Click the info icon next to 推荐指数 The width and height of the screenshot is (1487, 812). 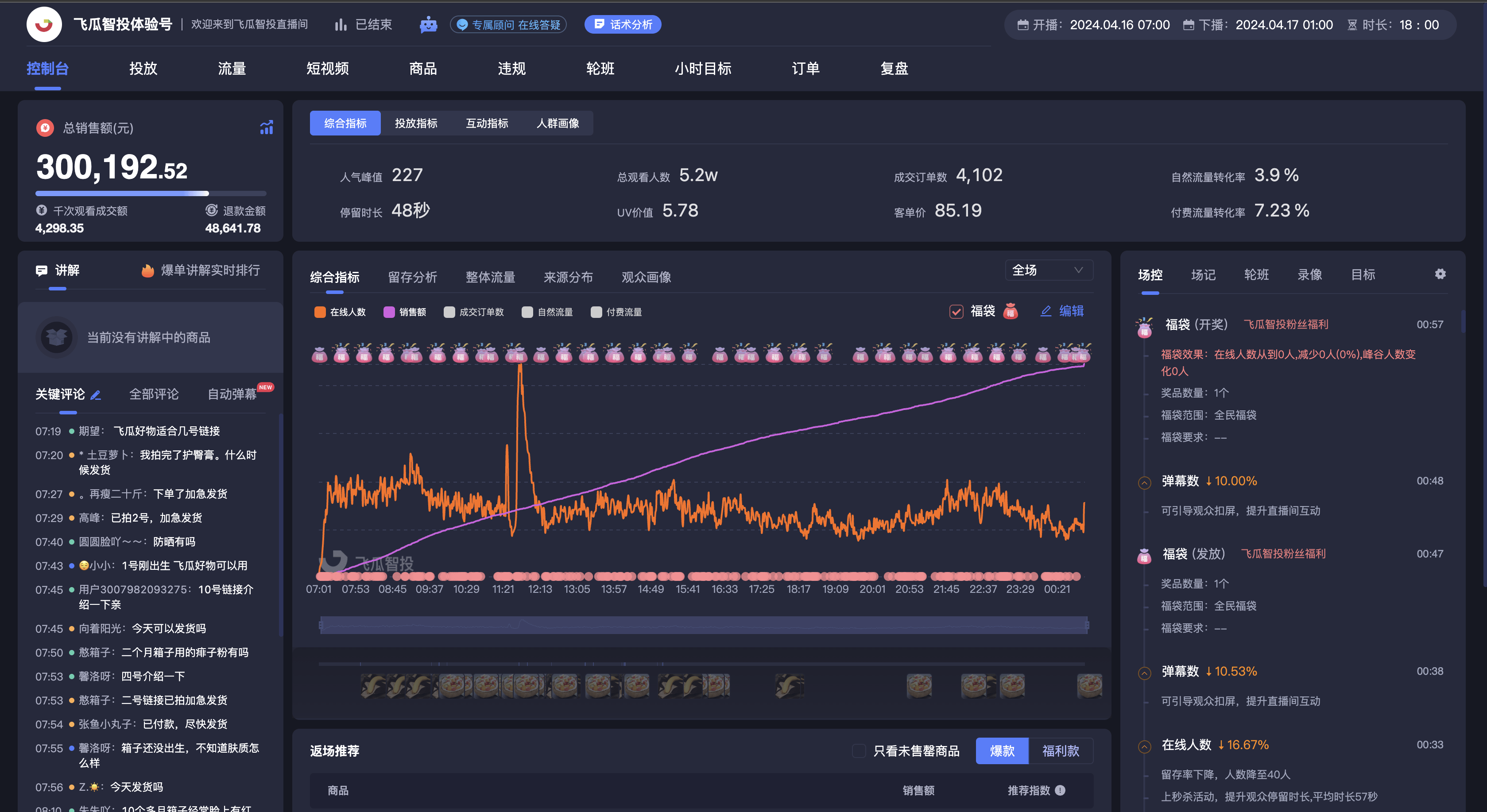coord(1060,790)
